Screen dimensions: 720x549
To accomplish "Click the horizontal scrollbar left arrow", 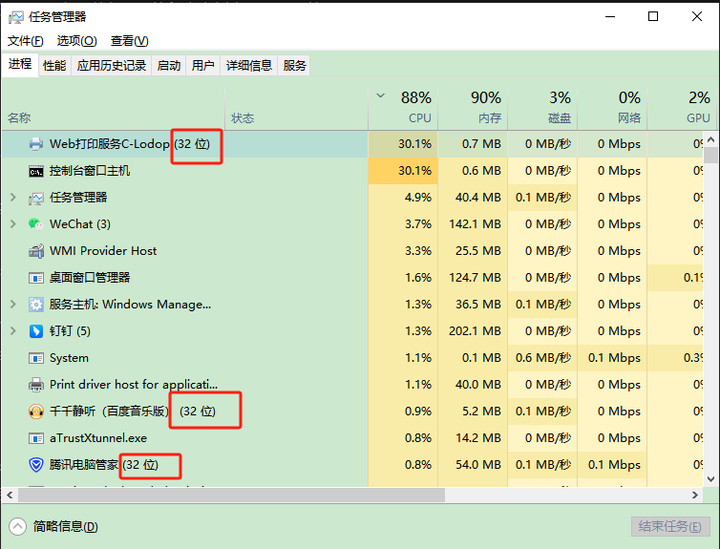I will coord(10,495).
